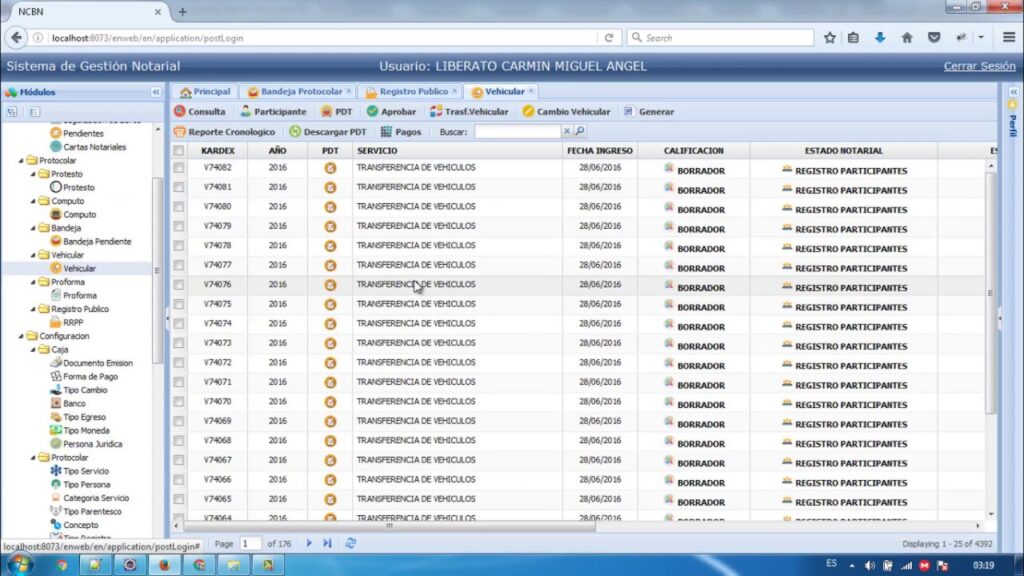Click the PDT icon in row V74082
This screenshot has width=1024, height=576.
tap(330, 168)
